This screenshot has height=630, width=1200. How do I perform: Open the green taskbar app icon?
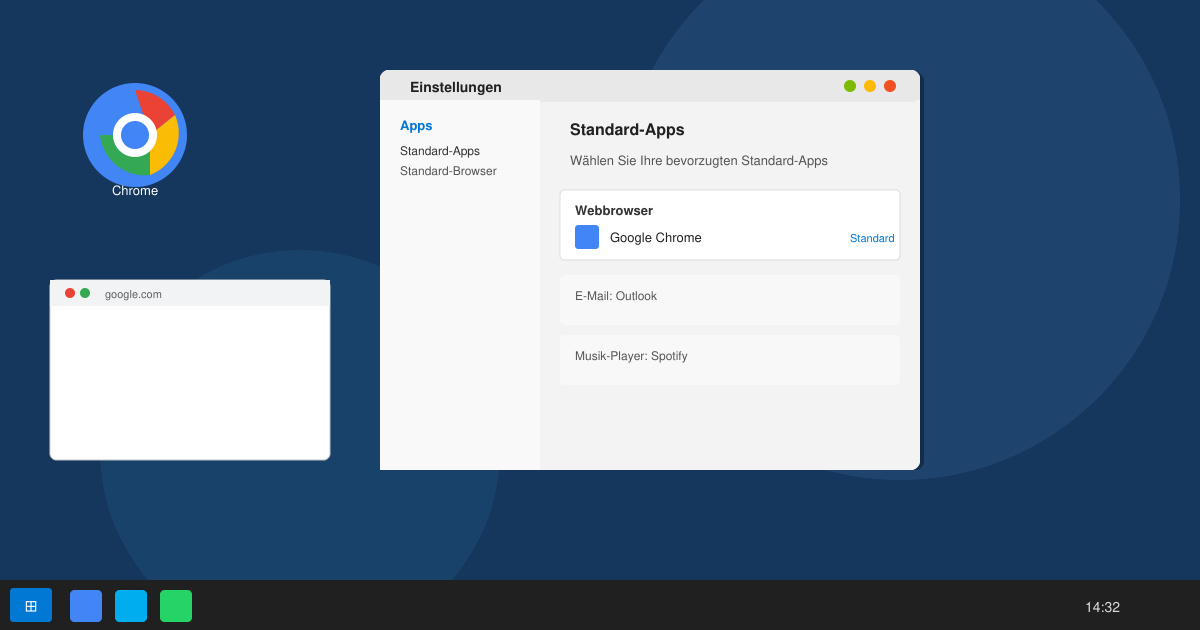(x=176, y=606)
